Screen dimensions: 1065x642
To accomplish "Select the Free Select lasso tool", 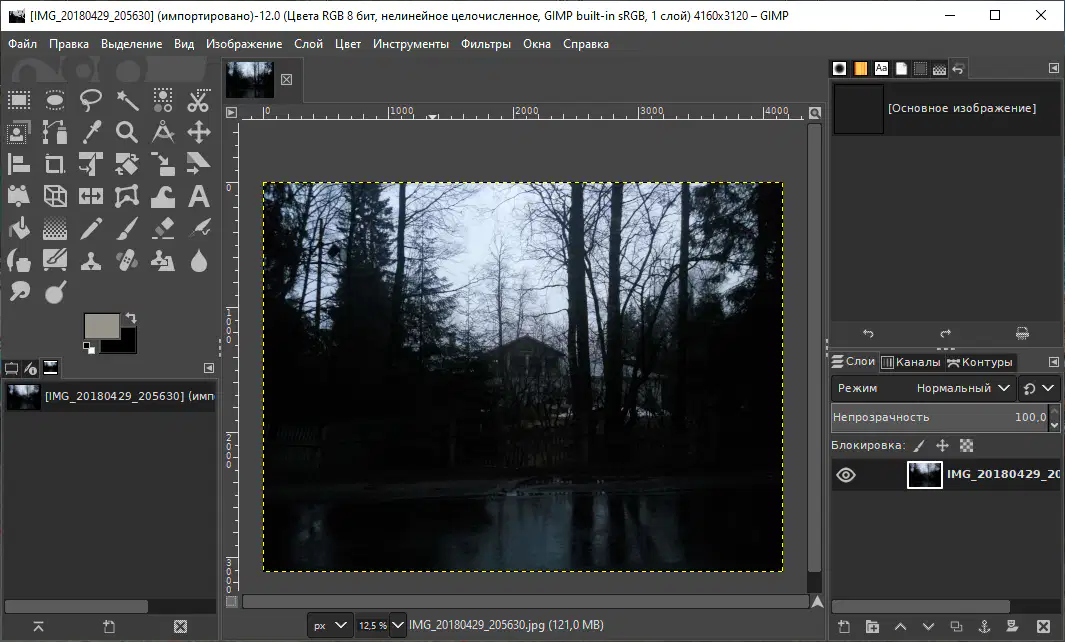I will tap(90, 100).
